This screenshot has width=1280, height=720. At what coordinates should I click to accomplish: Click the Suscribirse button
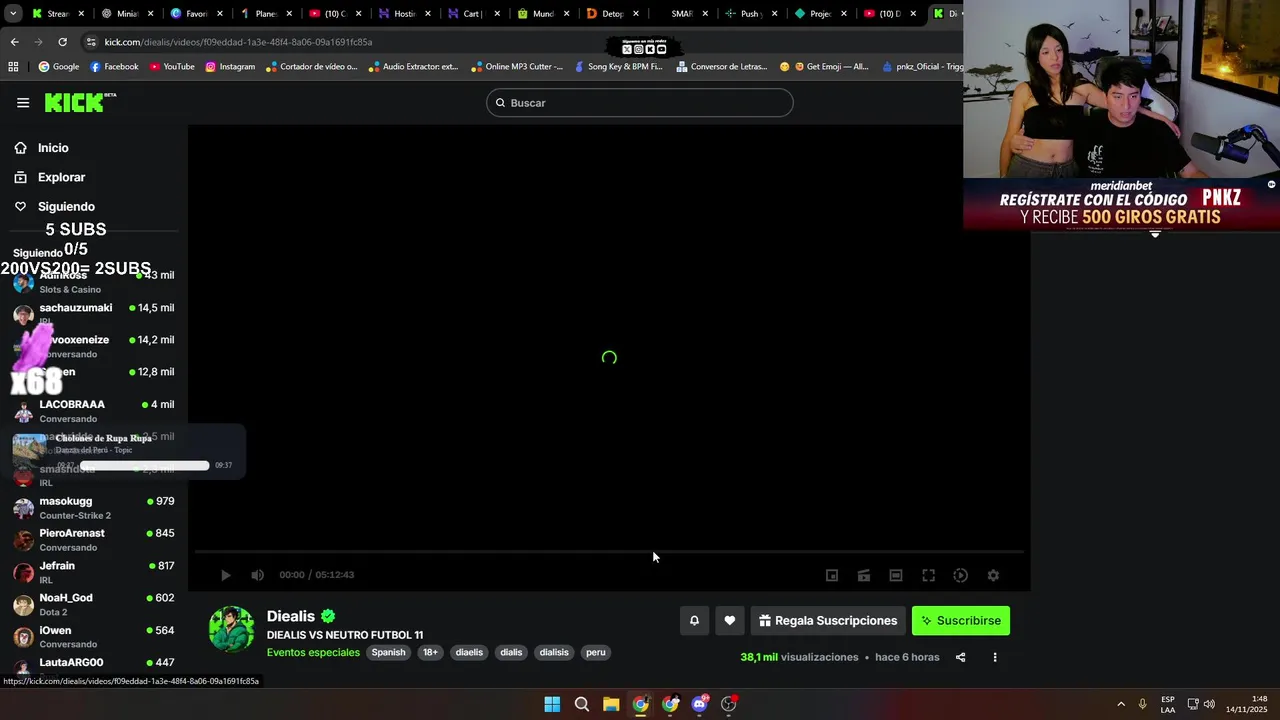click(961, 621)
